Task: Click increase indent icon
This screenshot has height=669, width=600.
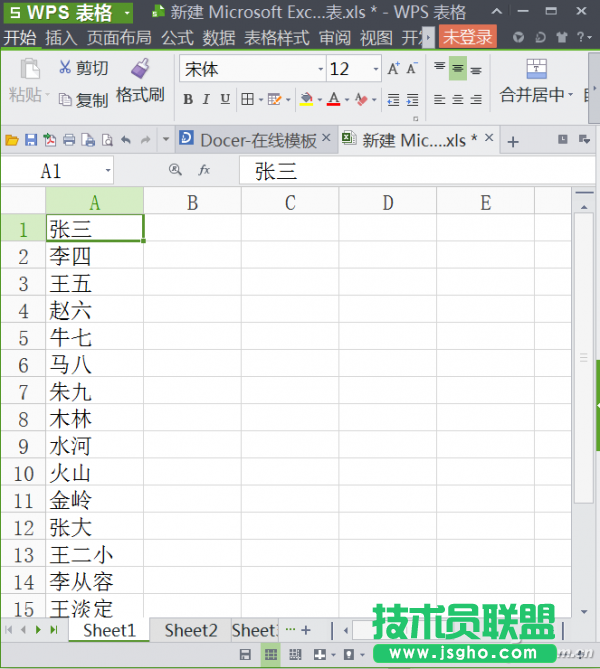Action: tap(412, 99)
